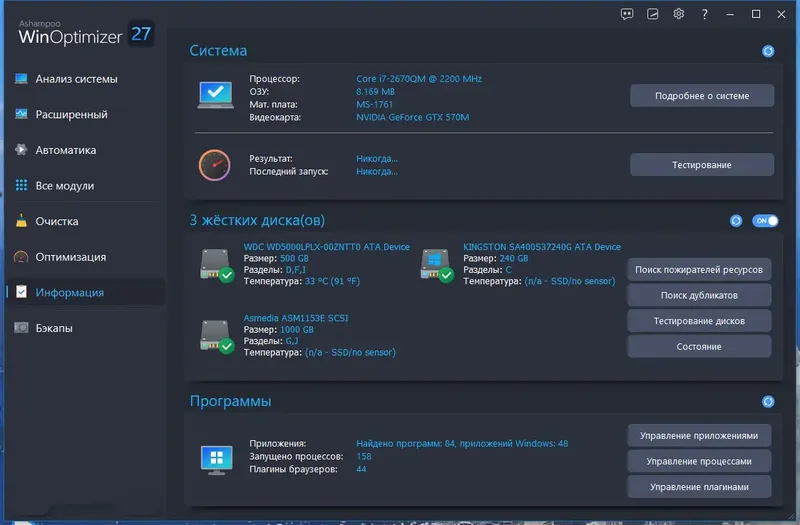Open Управление плагинами

[x=698, y=487]
